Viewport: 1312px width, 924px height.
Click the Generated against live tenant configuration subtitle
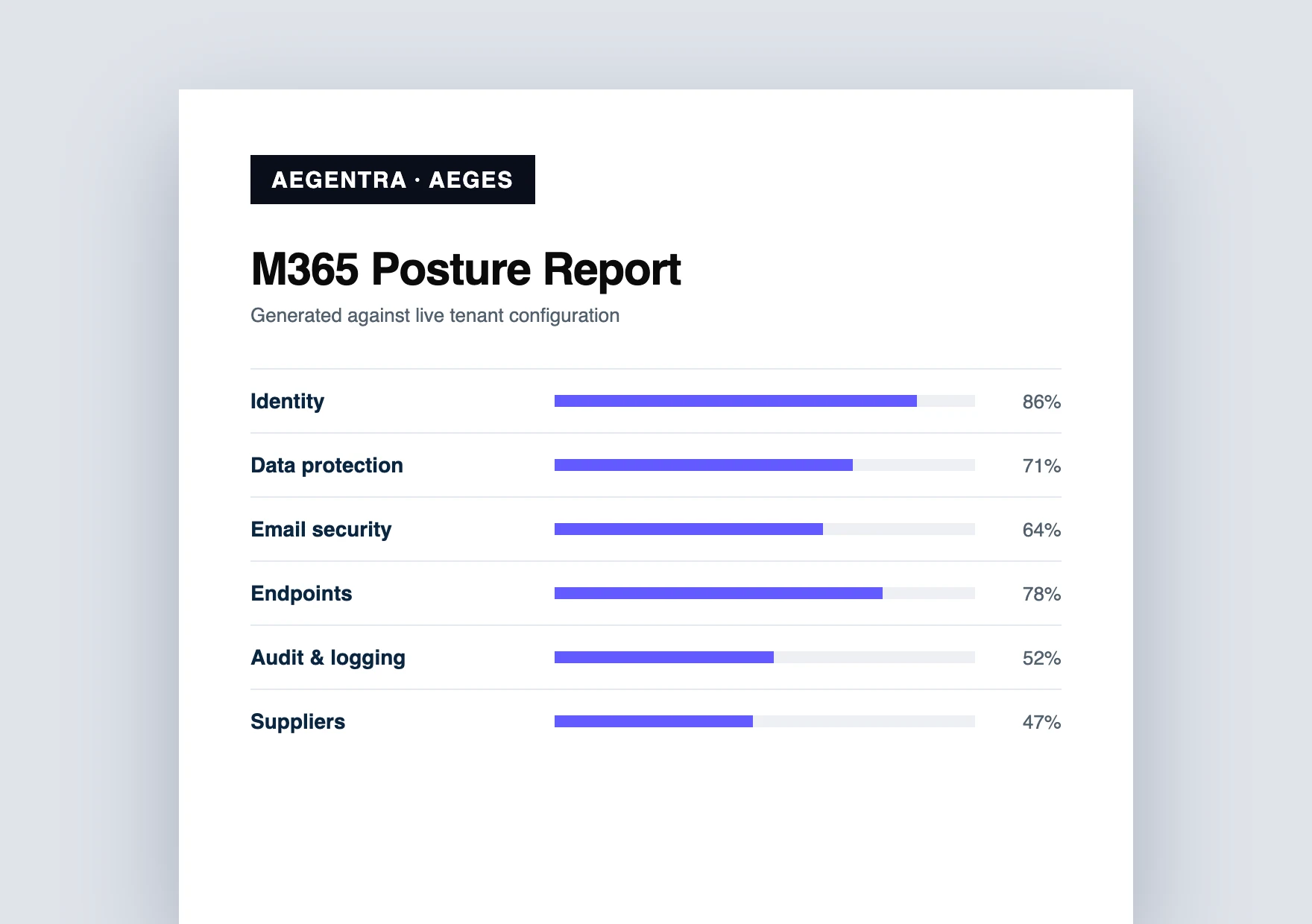(x=435, y=315)
